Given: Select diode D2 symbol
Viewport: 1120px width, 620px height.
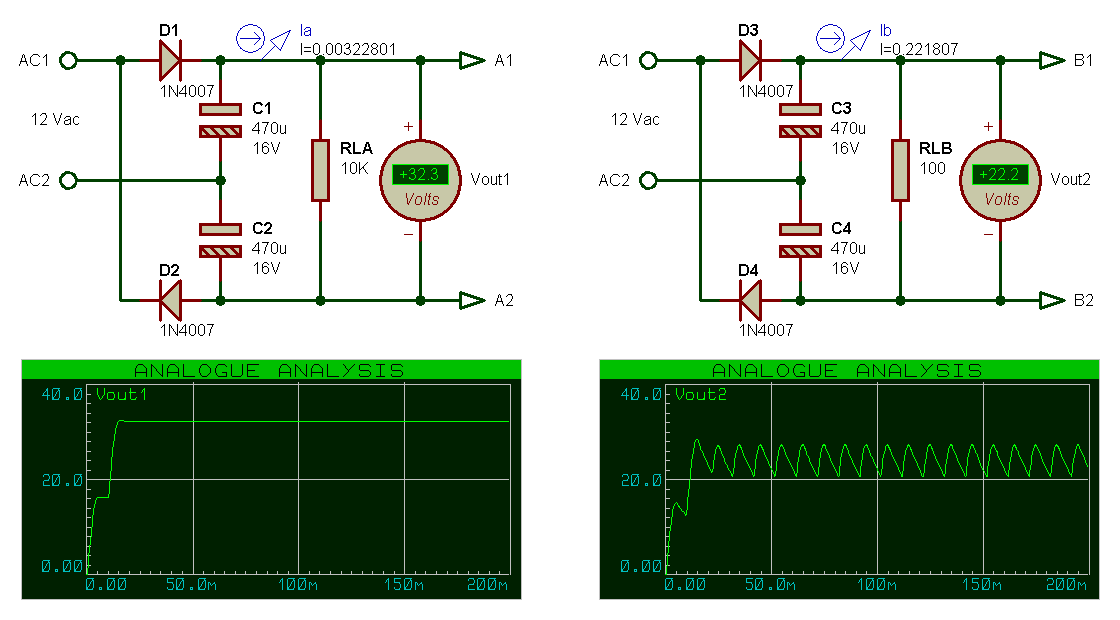Looking at the screenshot, I should pyautogui.click(x=170, y=301).
